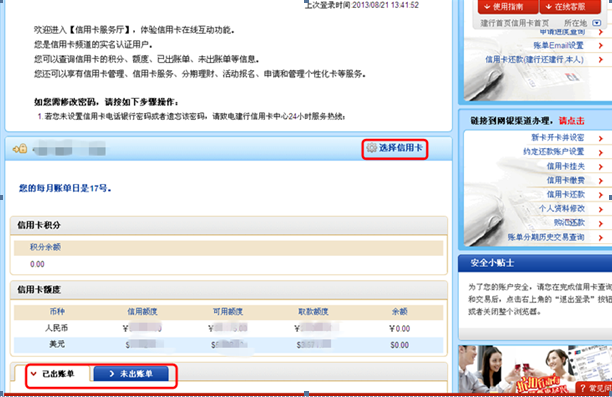612x397 pixels.
Task: Open the 信用卡还款(建行还建行本人) link
Action: point(534,60)
